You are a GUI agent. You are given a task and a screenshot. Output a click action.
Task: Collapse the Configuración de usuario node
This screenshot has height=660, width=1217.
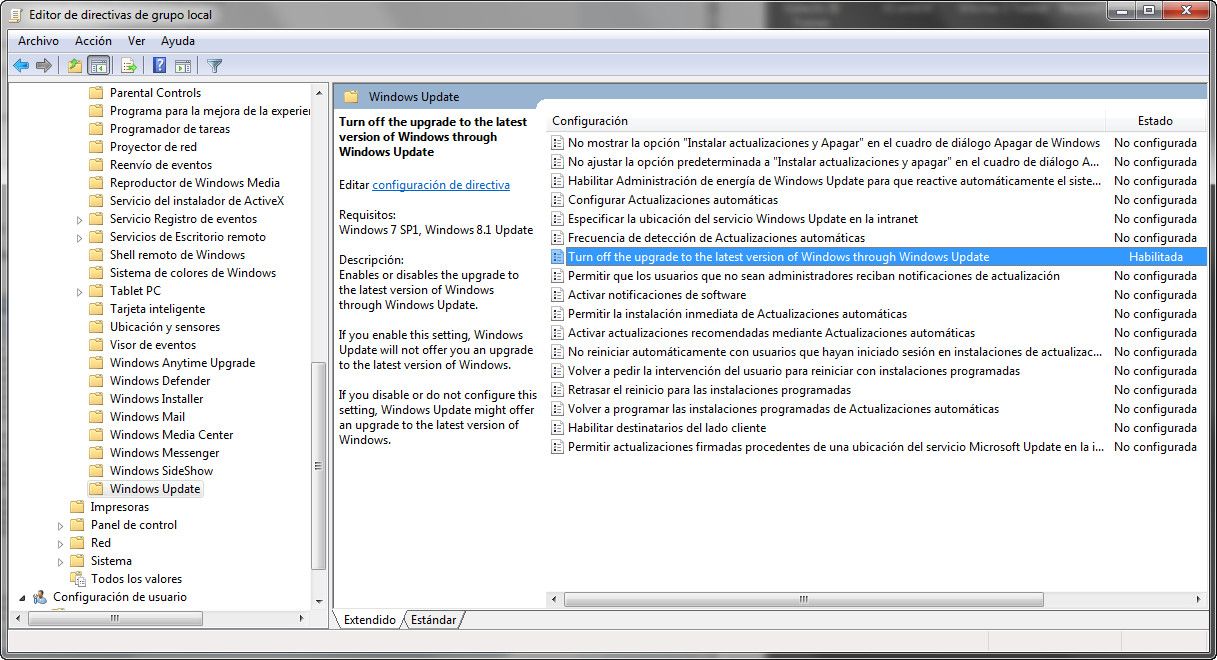click(22, 597)
